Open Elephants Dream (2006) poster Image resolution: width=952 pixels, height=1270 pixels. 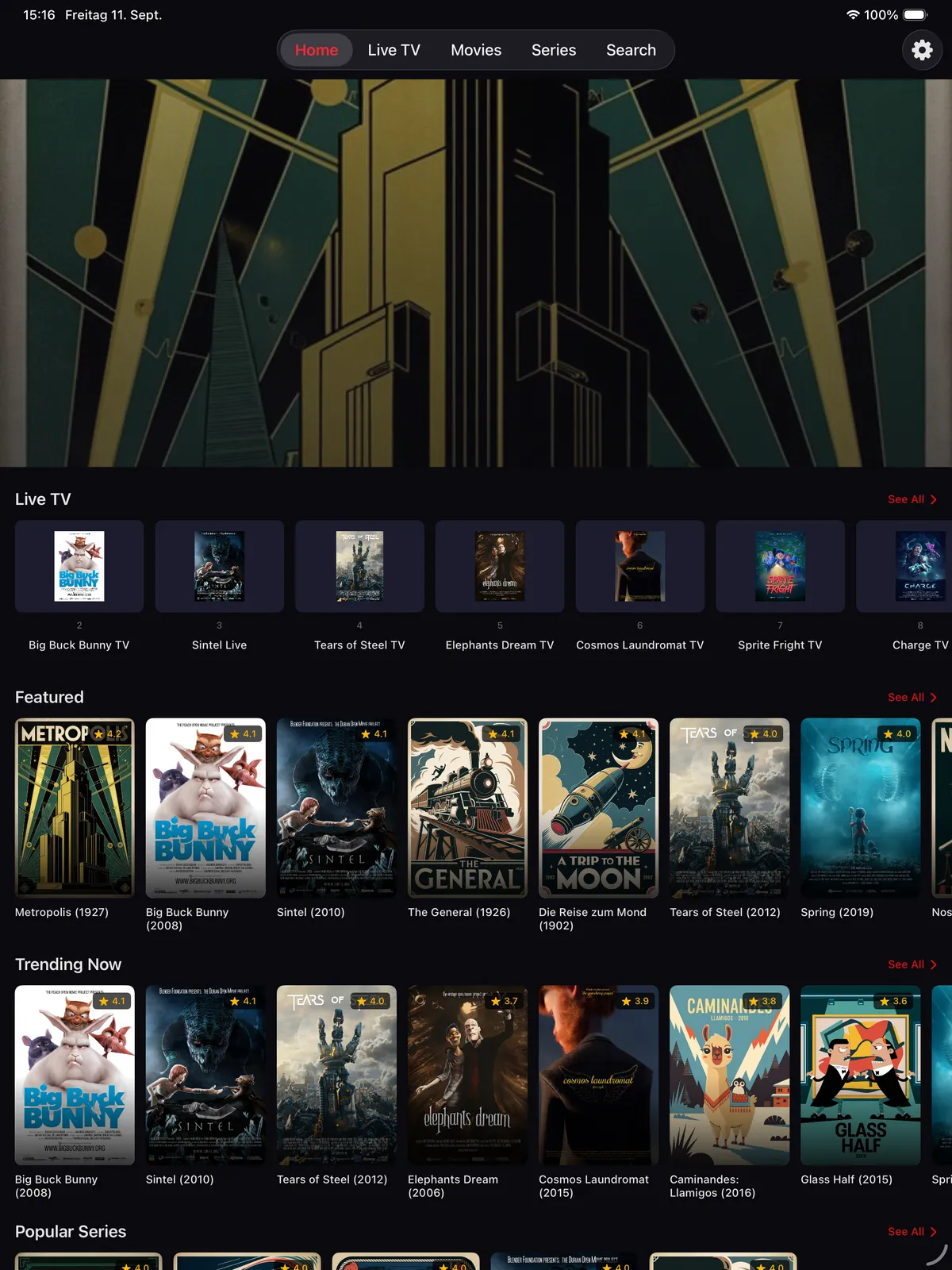pos(467,1076)
